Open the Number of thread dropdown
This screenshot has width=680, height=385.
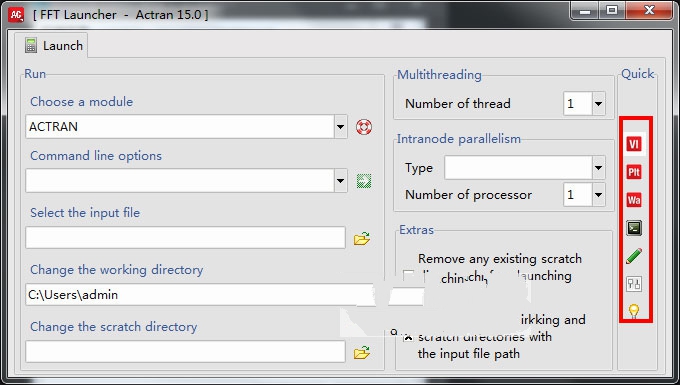[x=598, y=104]
